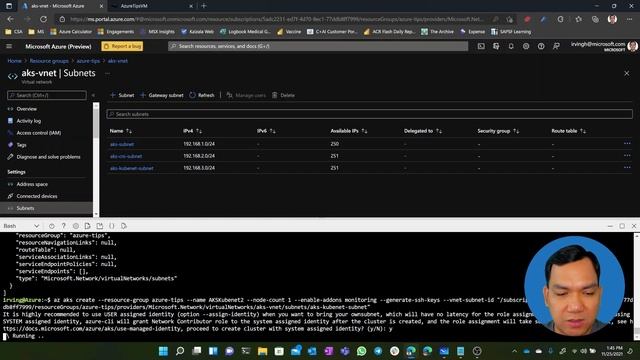The height and width of the screenshot is (360, 640).
Task: Open Azure portal settings gear
Action: (526, 46)
